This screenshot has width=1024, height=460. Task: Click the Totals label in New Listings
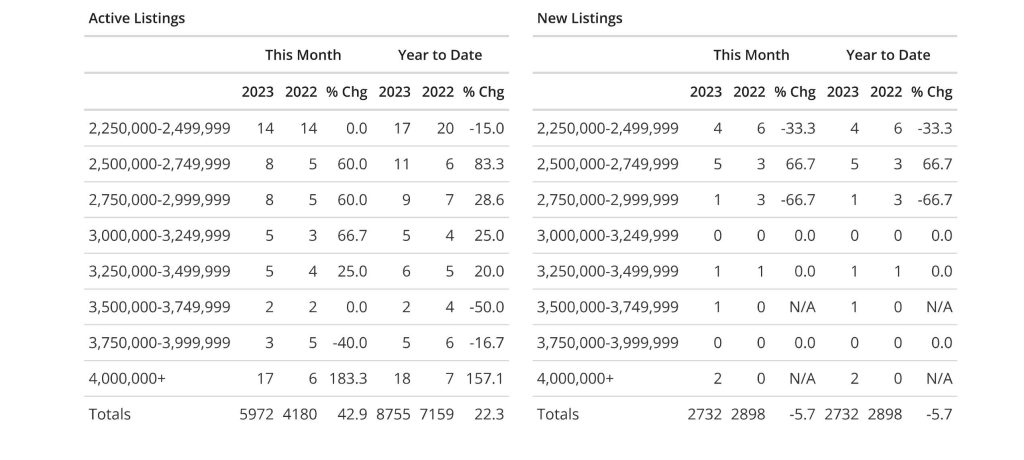point(558,414)
